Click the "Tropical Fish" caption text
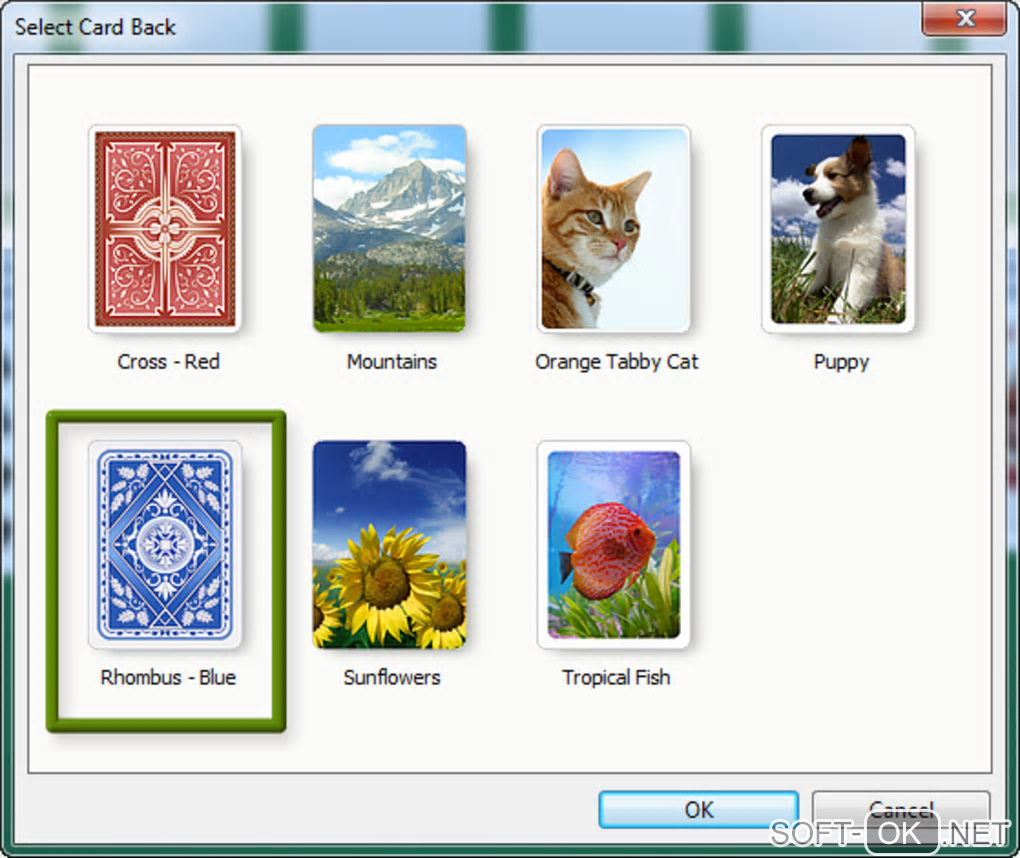The image size is (1020, 858). pos(616,678)
